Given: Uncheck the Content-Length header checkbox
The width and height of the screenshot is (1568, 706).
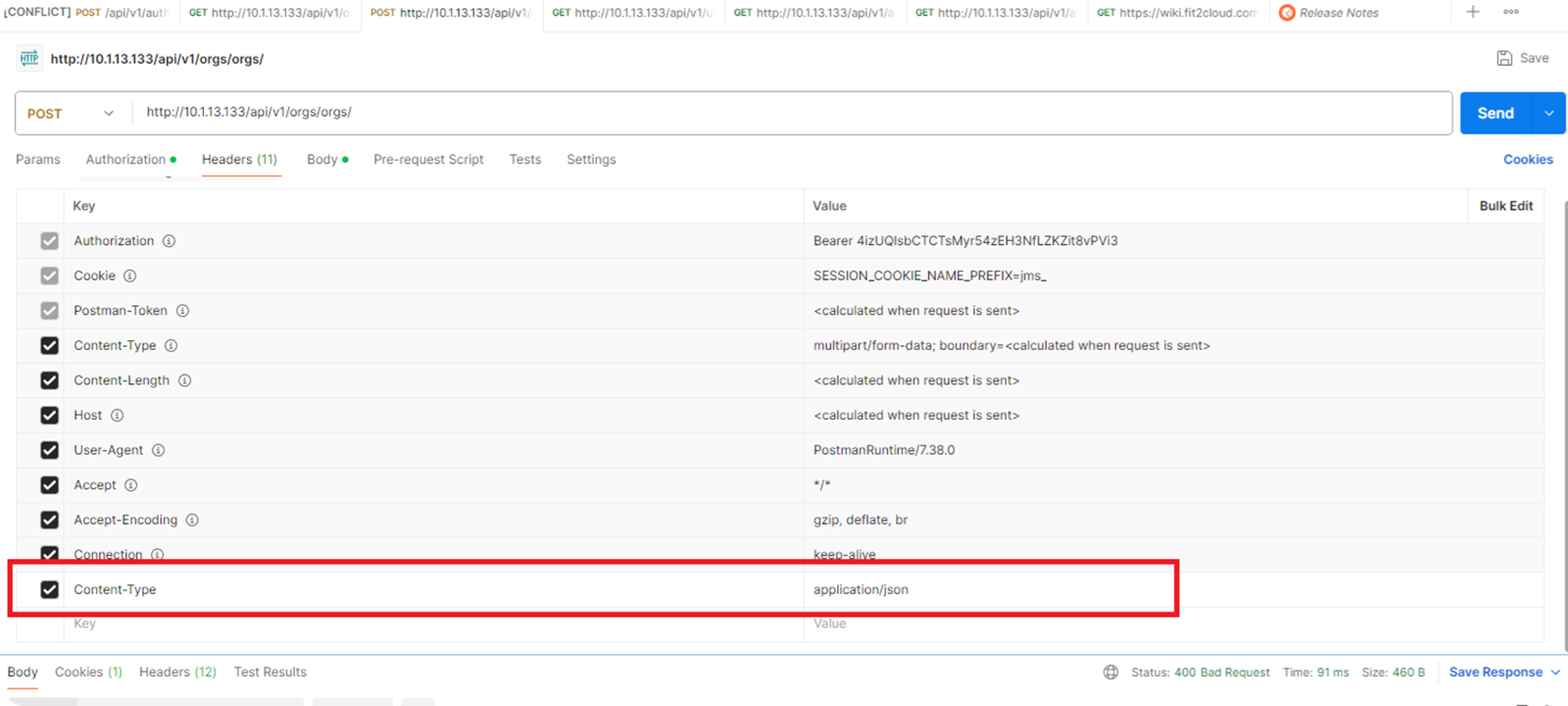Looking at the screenshot, I should [49, 380].
